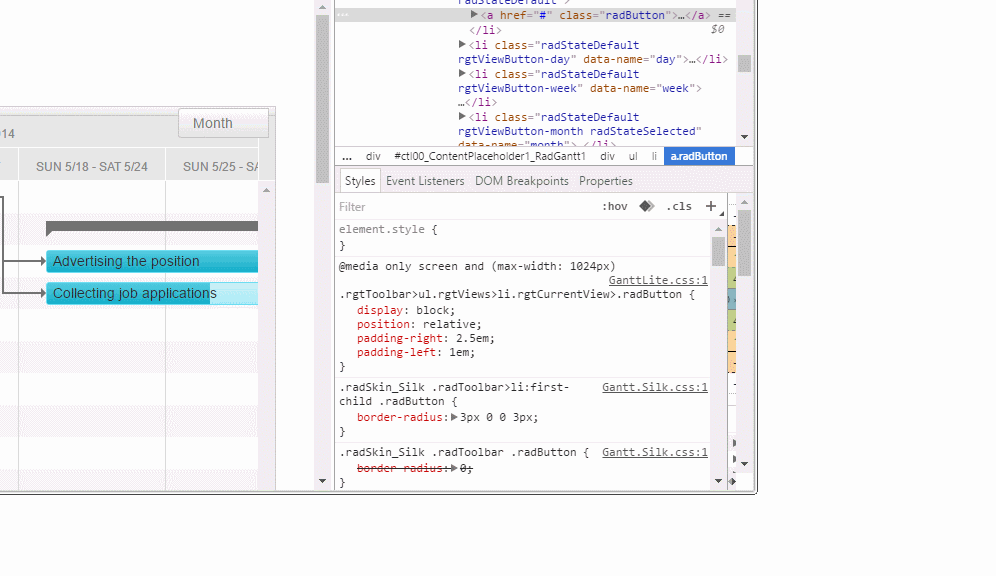This screenshot has height=576, width=996.
Task: Click the element.style rule block
Action: 523,237
